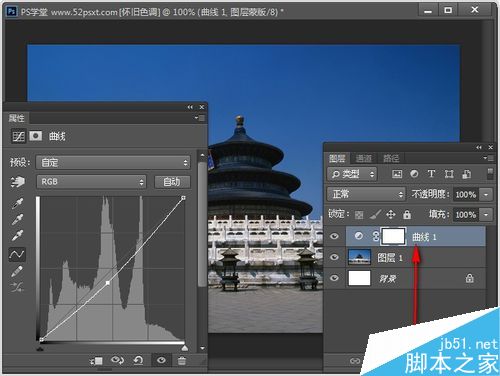
Task: Select the middle curve control point
Action: (108, 283)
